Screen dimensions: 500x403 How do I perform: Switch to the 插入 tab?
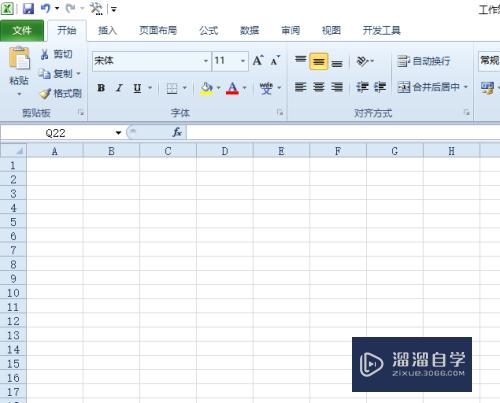[x=107, y=31]
